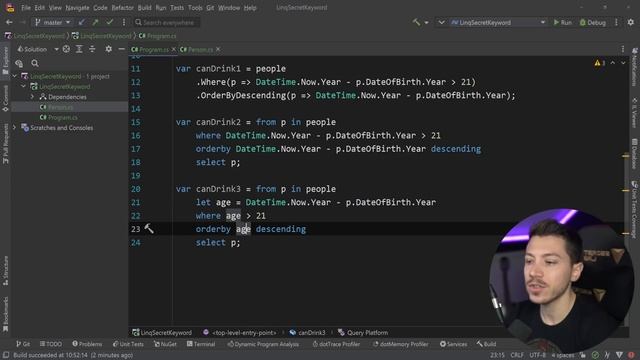Open editor tabs more options dots

(x=623, y=49)
